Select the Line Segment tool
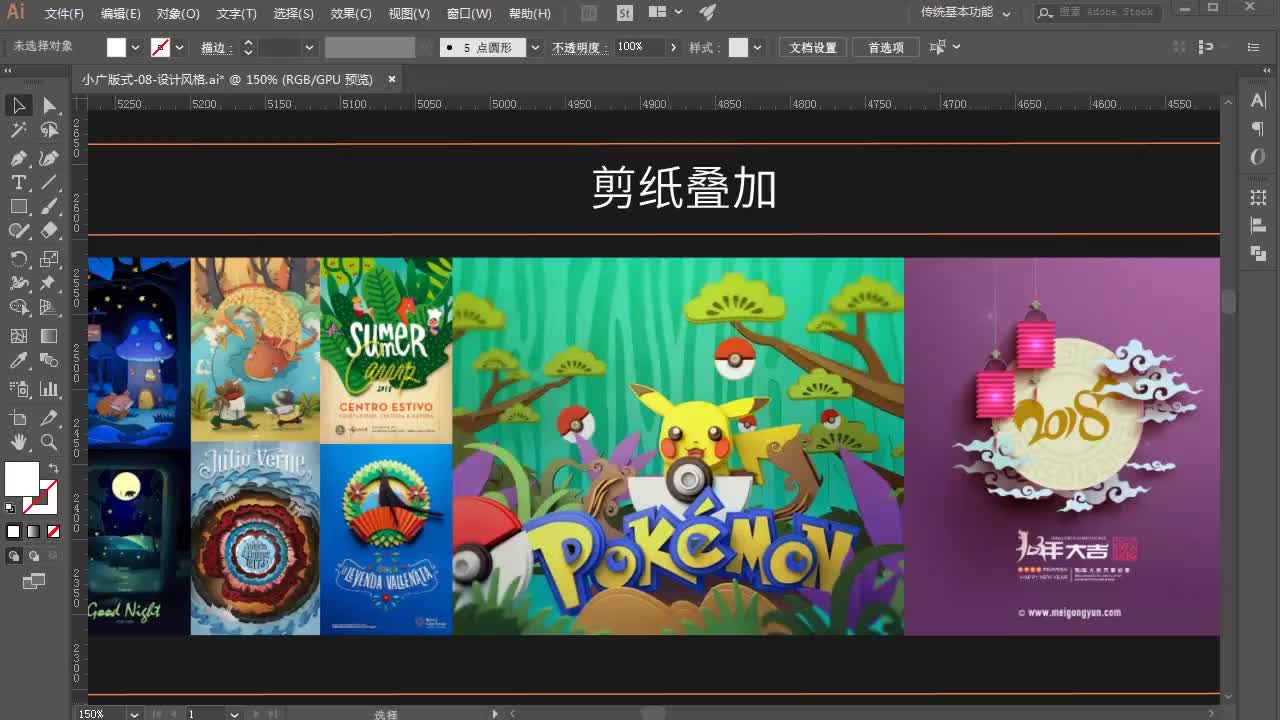 [x=49, y=182]
